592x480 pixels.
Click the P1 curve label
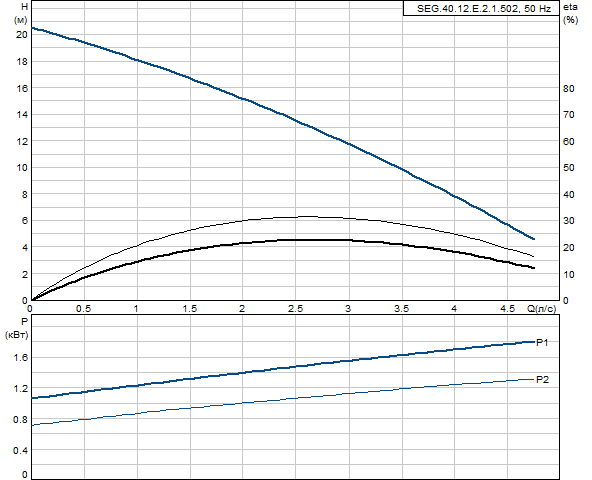pos(542,343)
